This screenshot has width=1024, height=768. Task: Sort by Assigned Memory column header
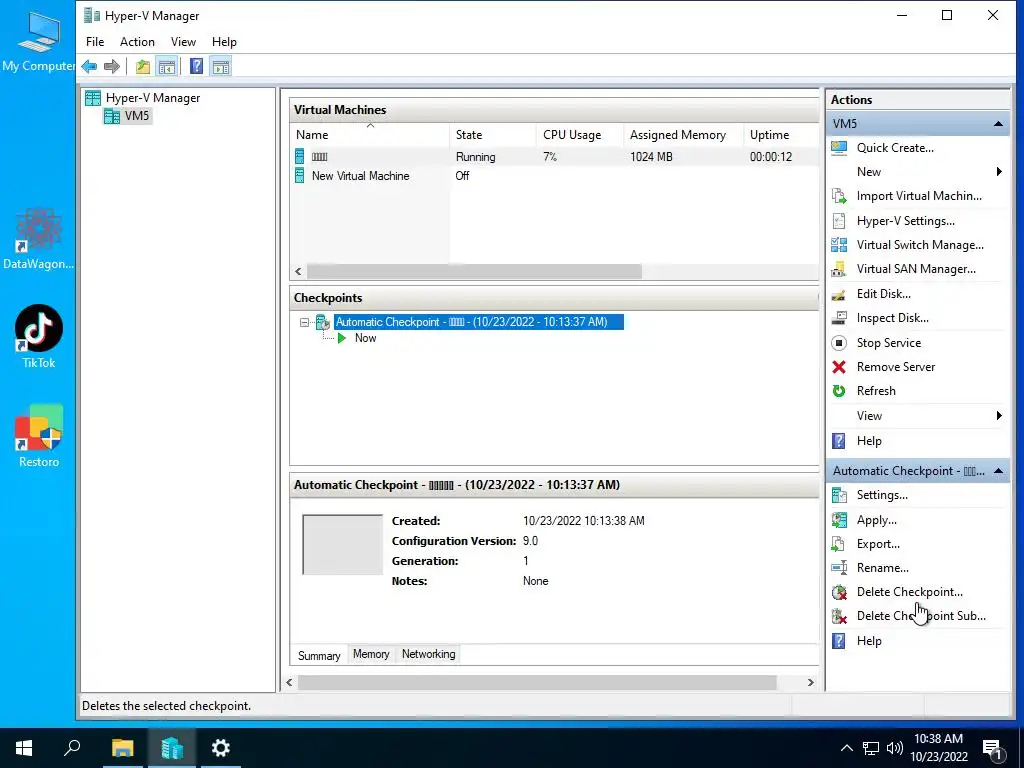click(682, 135)
